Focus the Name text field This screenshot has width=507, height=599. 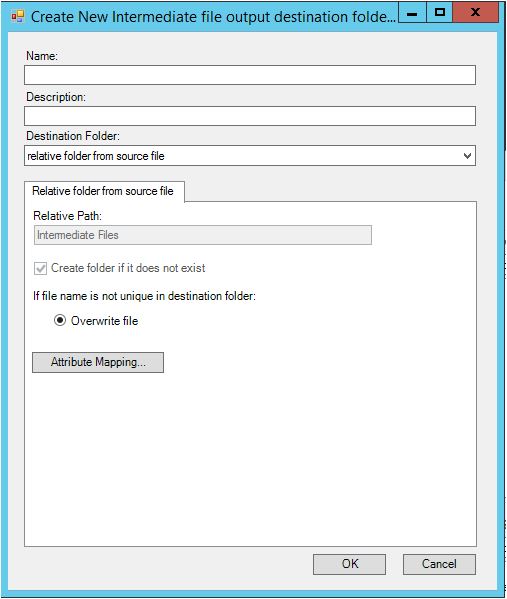250,75
